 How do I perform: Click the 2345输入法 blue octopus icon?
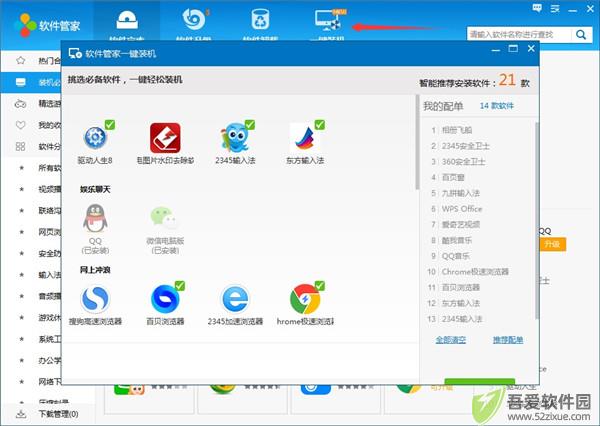pyautogui.click(x=235, y=138)
